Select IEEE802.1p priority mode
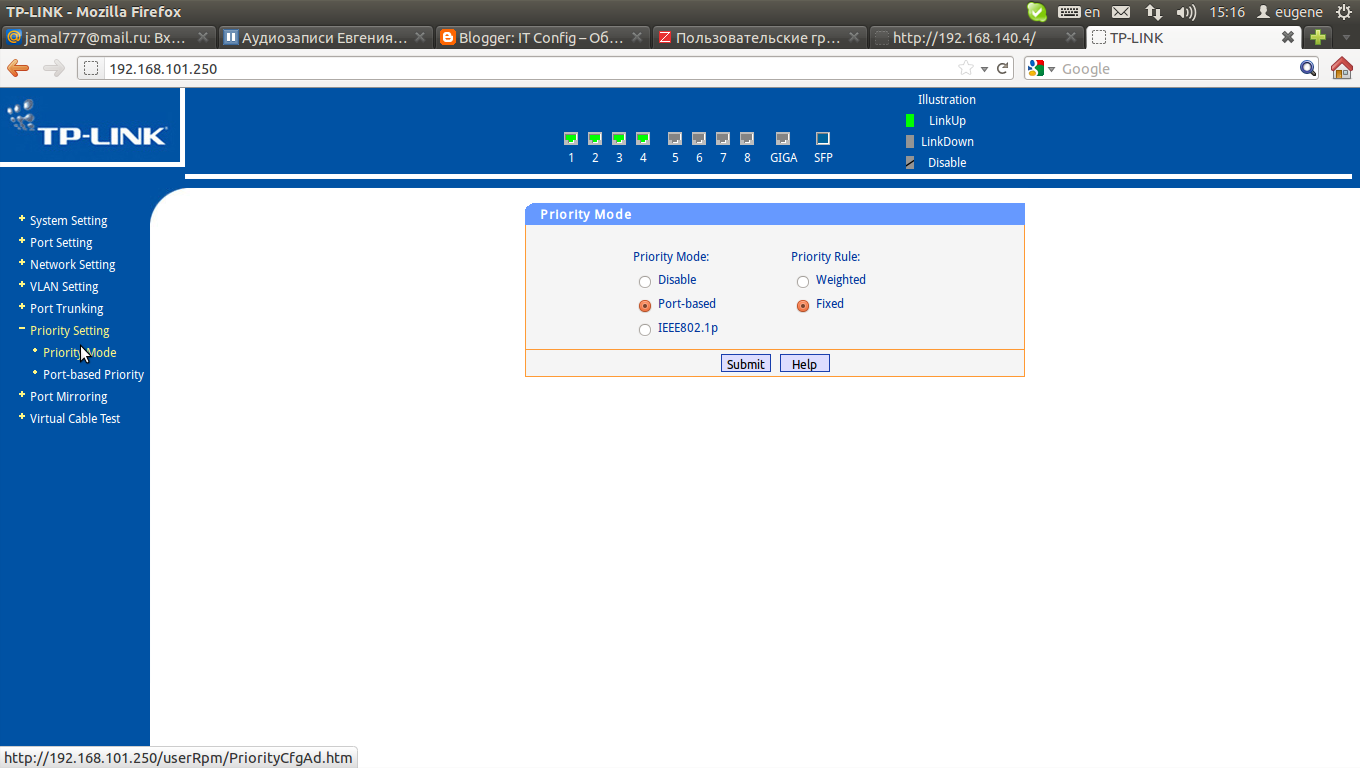The width and height of the screenshot is (1360, 768). click(645, 330)
